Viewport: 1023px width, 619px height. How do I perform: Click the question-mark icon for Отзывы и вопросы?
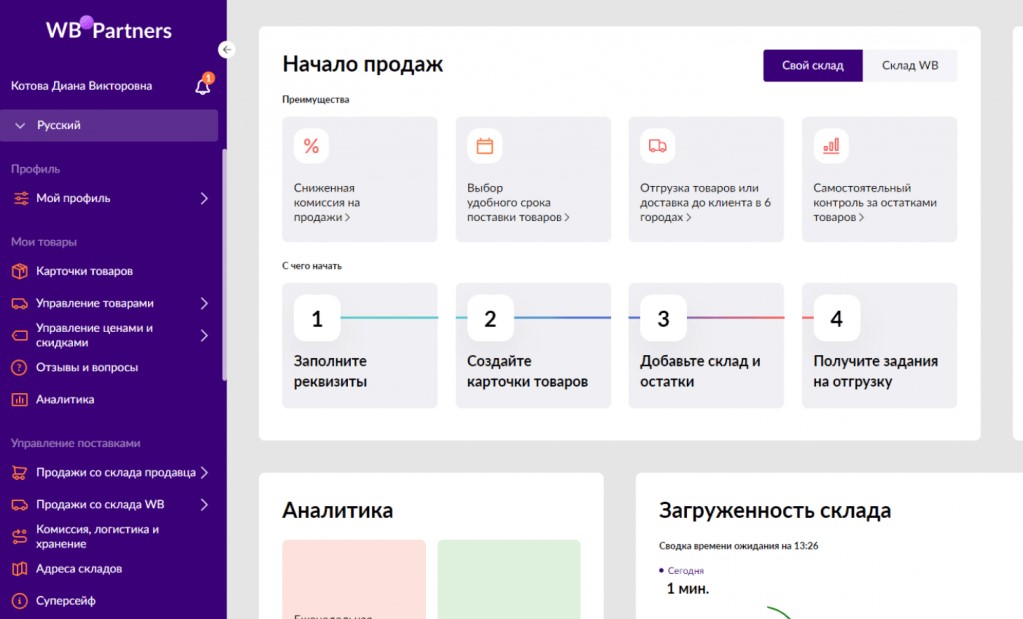coord(20,367)
